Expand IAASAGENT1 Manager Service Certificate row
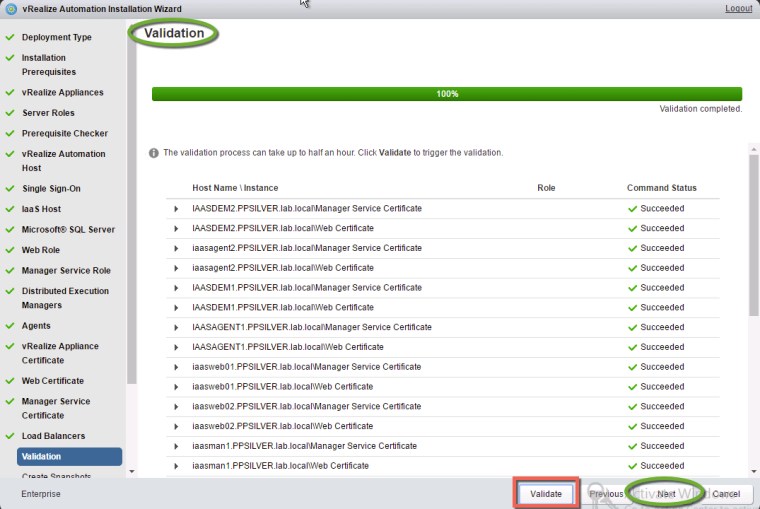The width and height of the screenshot is (760, 509). 176,328
